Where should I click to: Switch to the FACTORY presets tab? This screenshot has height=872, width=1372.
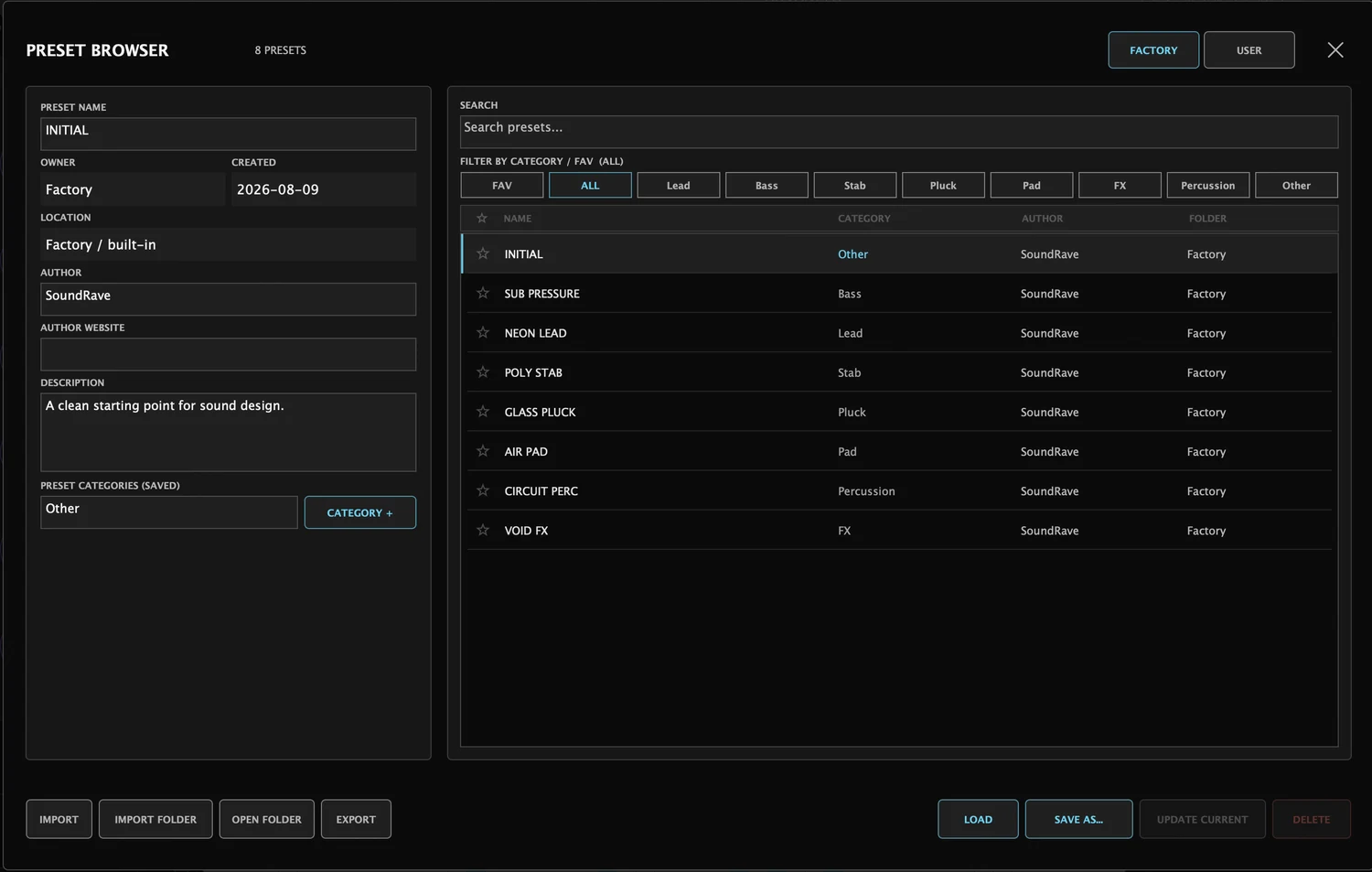(1153, 50)
